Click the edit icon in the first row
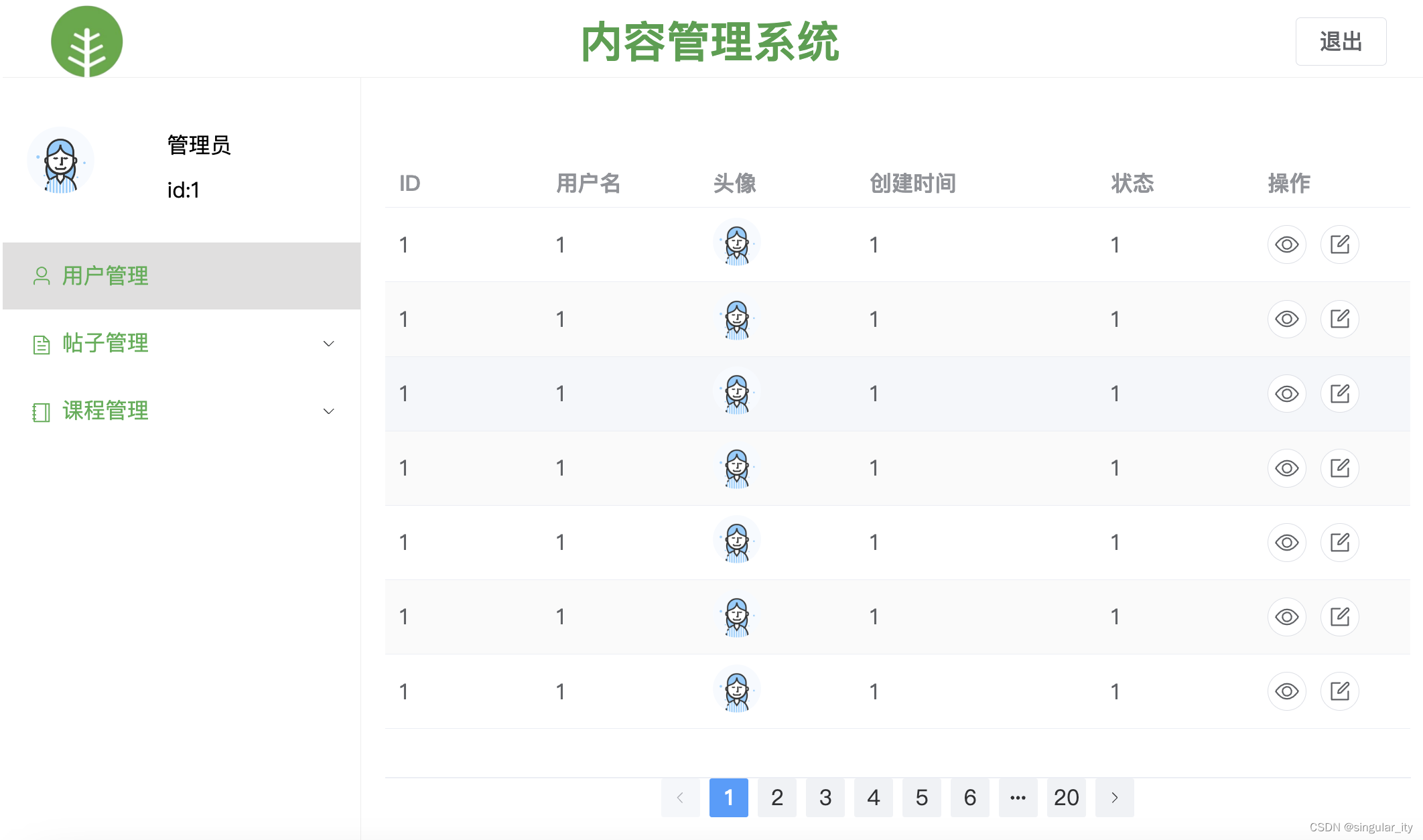Viewport: 1423px width, 840px height. (x=1339, y=244)
